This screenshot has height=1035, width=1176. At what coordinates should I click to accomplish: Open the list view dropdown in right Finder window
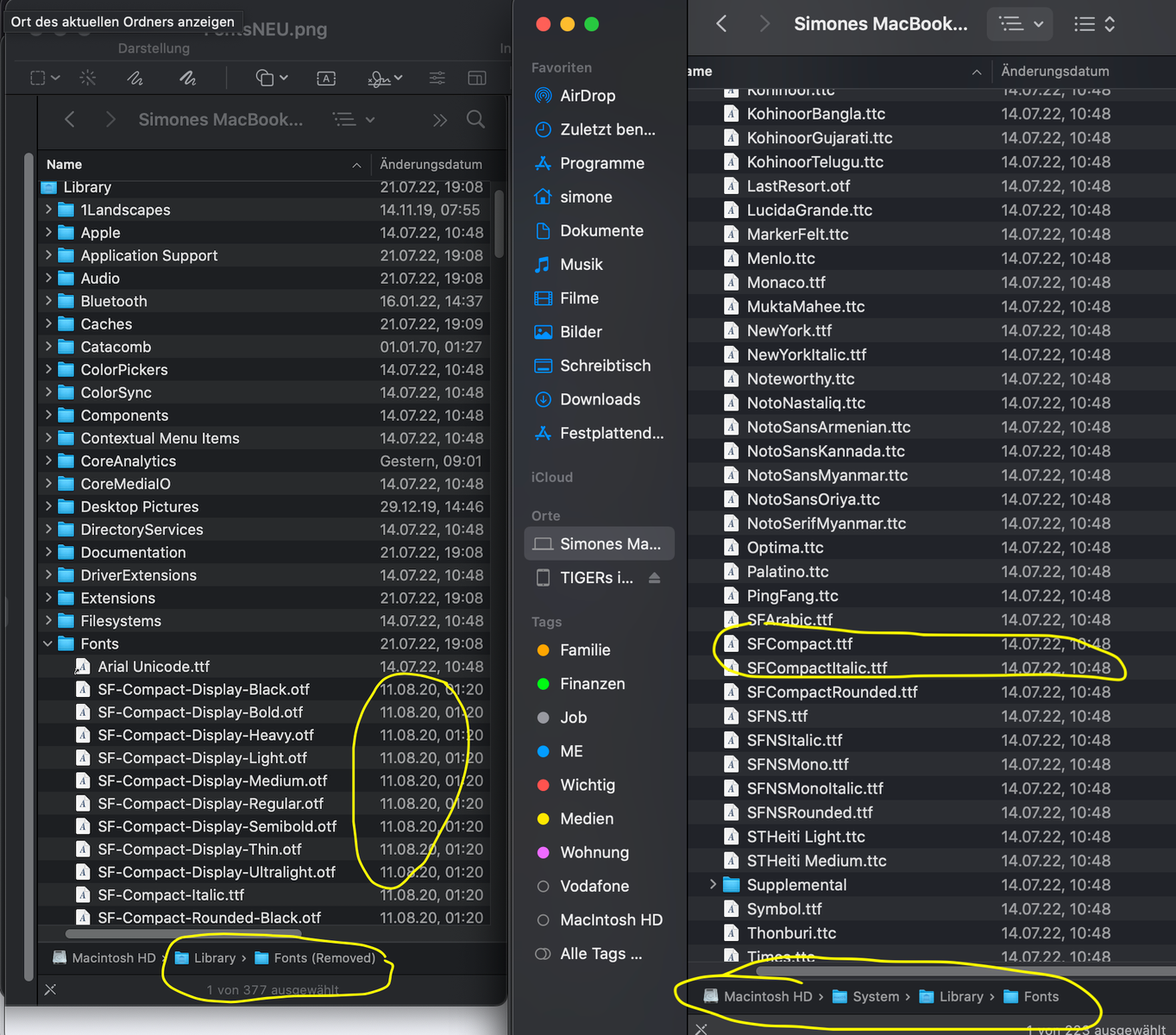pyautogui.click(x=1021, y=24)
